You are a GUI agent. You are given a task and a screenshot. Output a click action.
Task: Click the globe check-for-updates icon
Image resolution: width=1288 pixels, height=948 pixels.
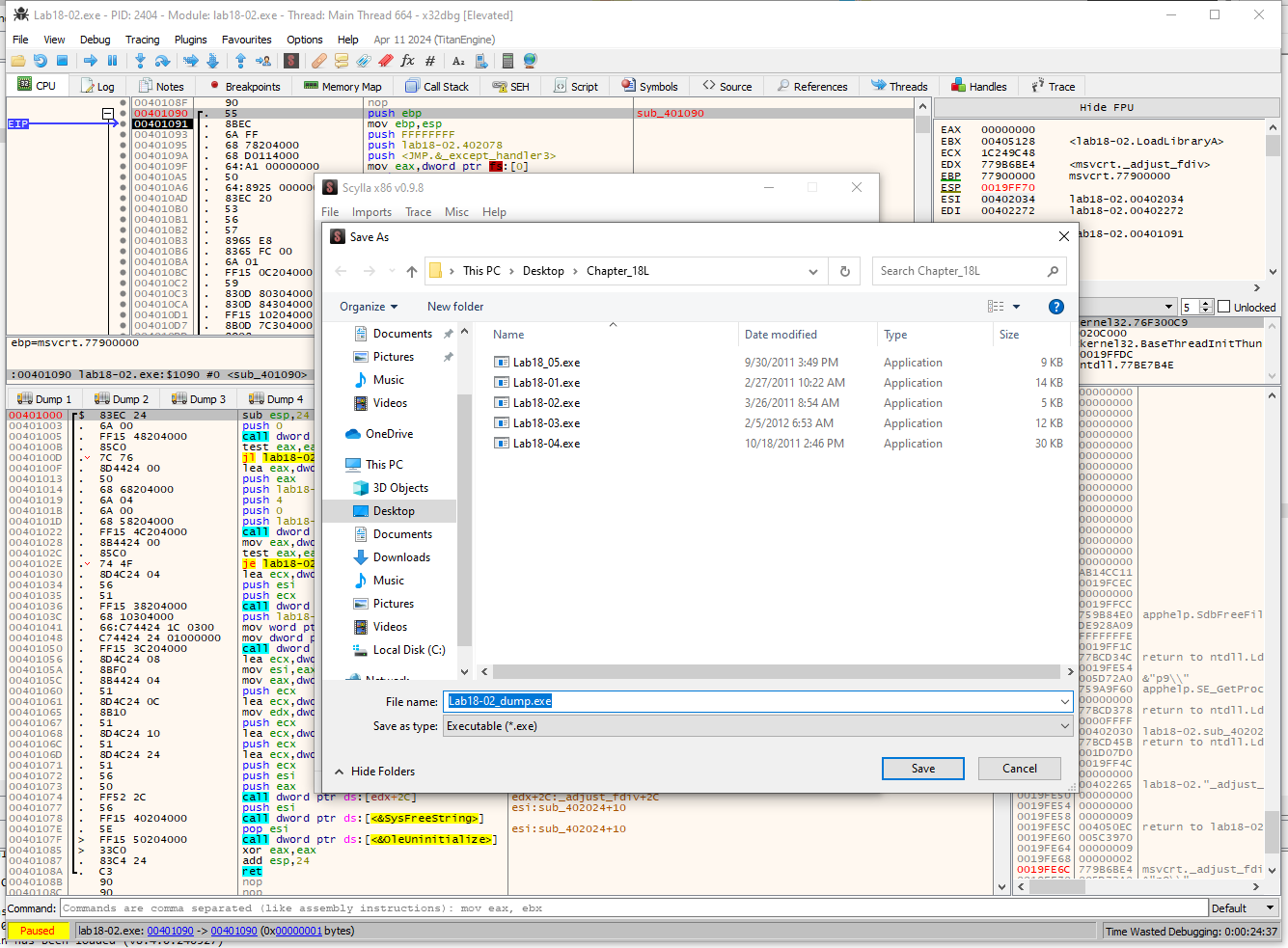click(531, 61)
